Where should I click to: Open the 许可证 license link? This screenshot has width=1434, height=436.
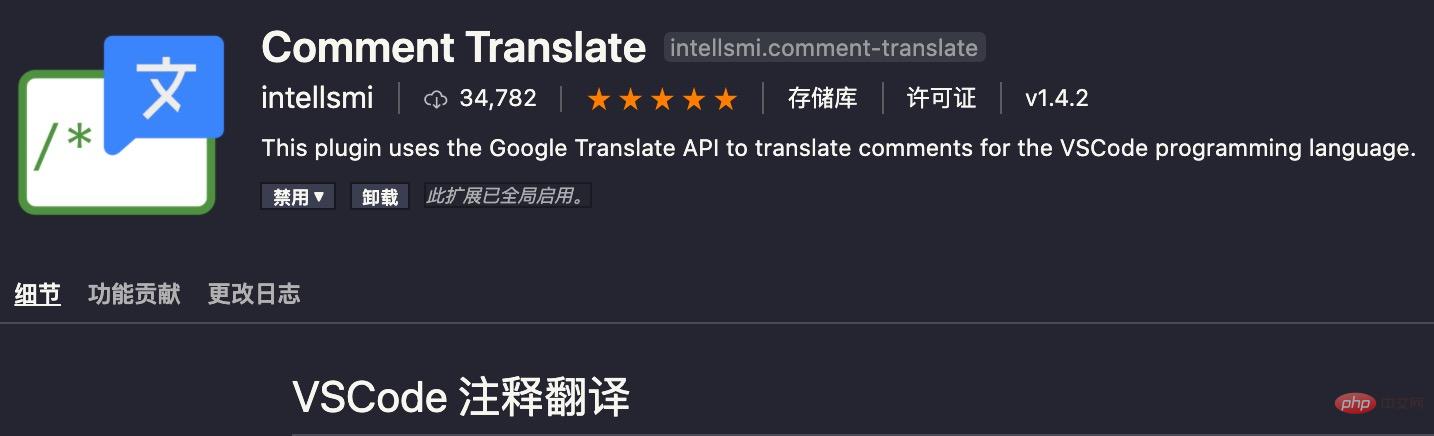pyautogui.click(x=941, y=98)
